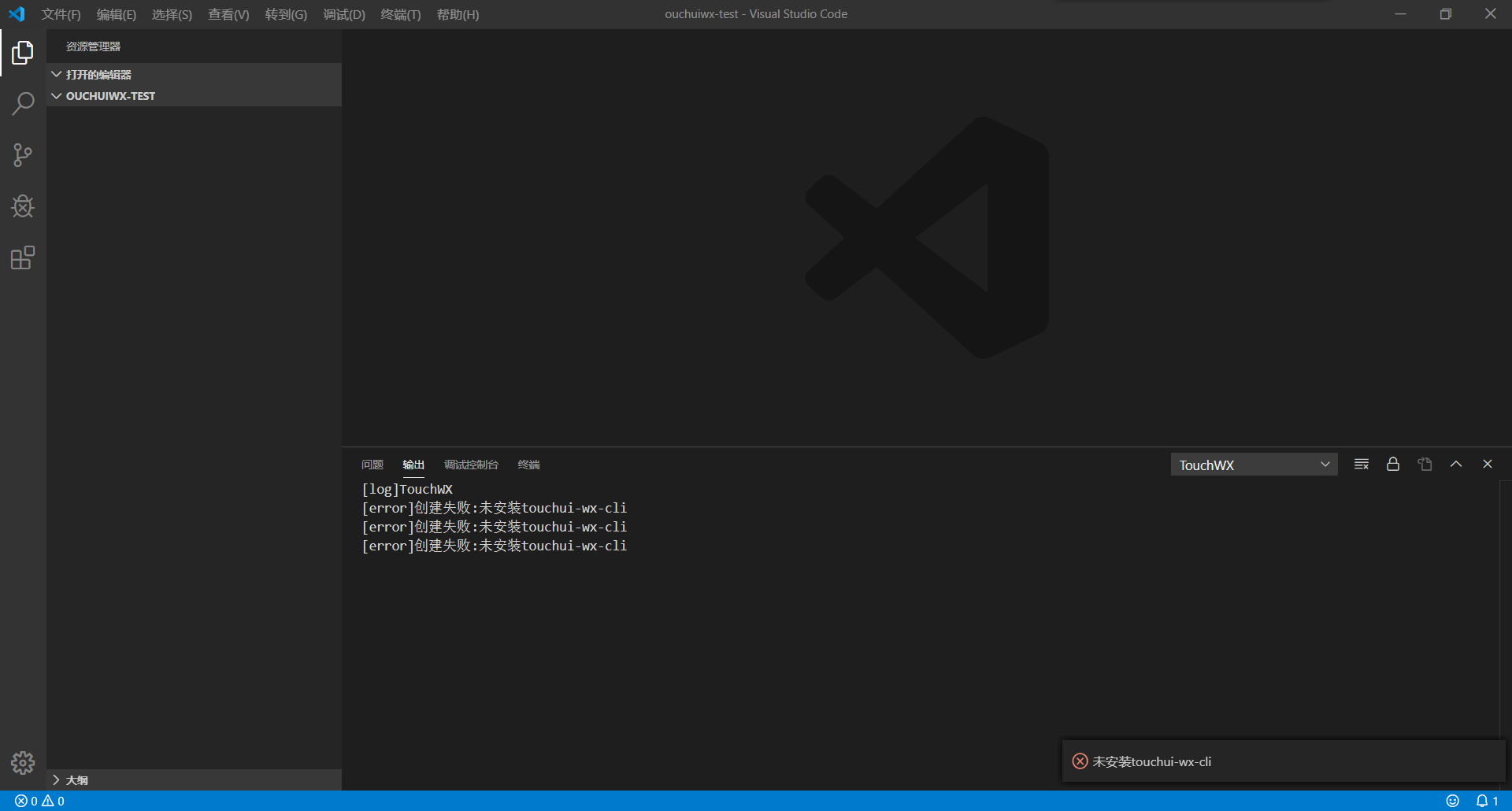The height and width of the screenshot is (811, 1512).
Task: Open the 选择(S) menu
Action: click(x=172, y=14)
